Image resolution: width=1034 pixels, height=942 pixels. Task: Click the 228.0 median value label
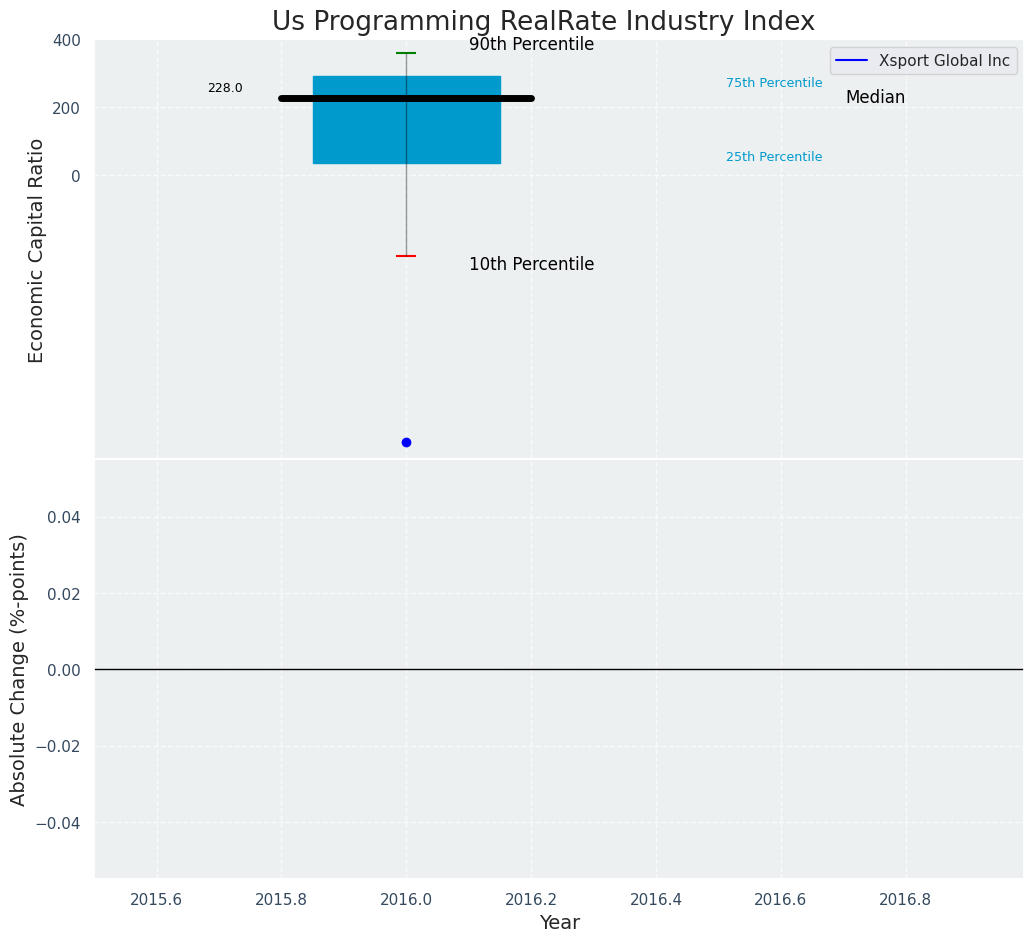[x=225, y=88]
